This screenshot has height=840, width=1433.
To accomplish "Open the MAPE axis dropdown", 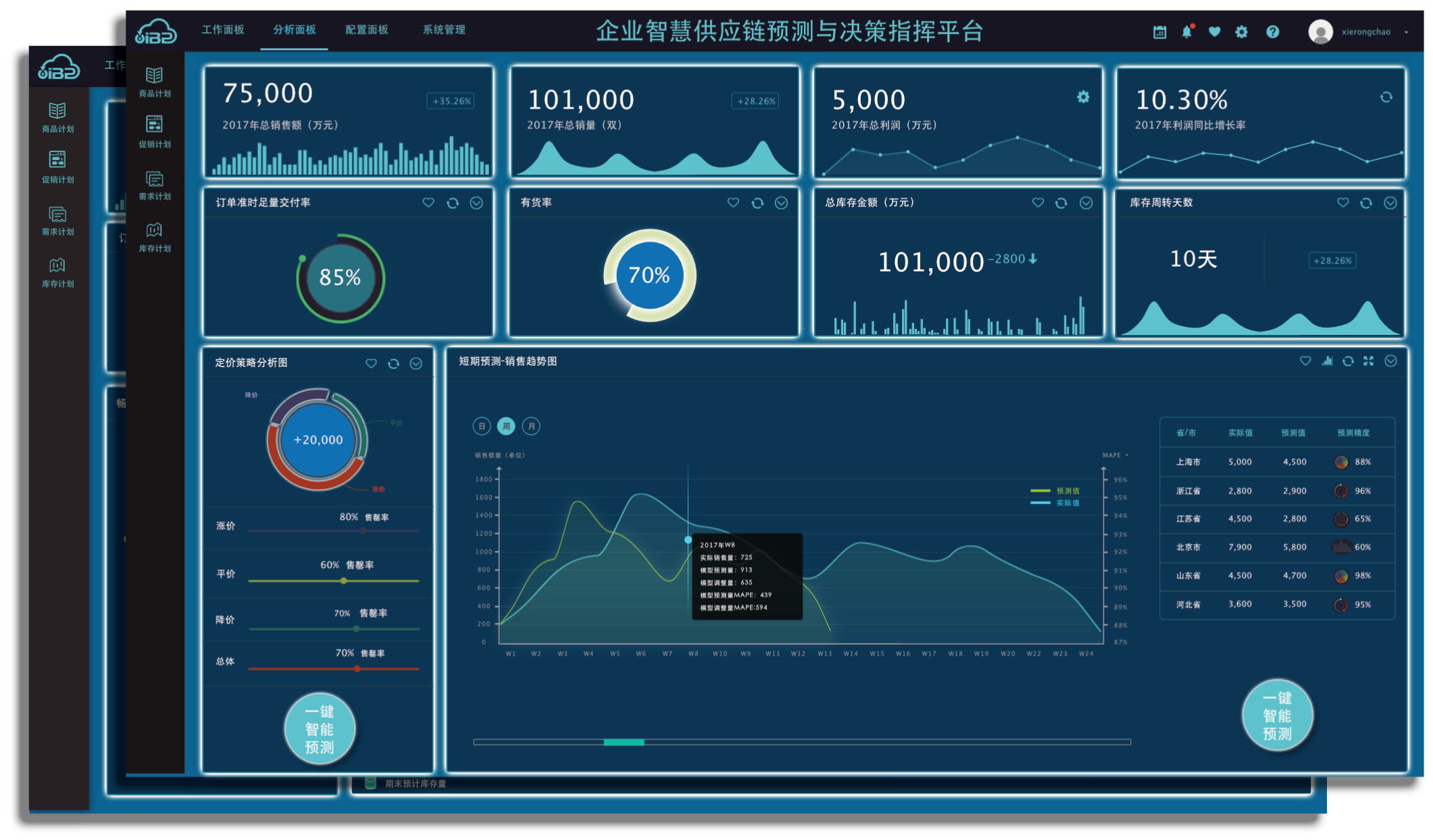I will point(1115,455).
